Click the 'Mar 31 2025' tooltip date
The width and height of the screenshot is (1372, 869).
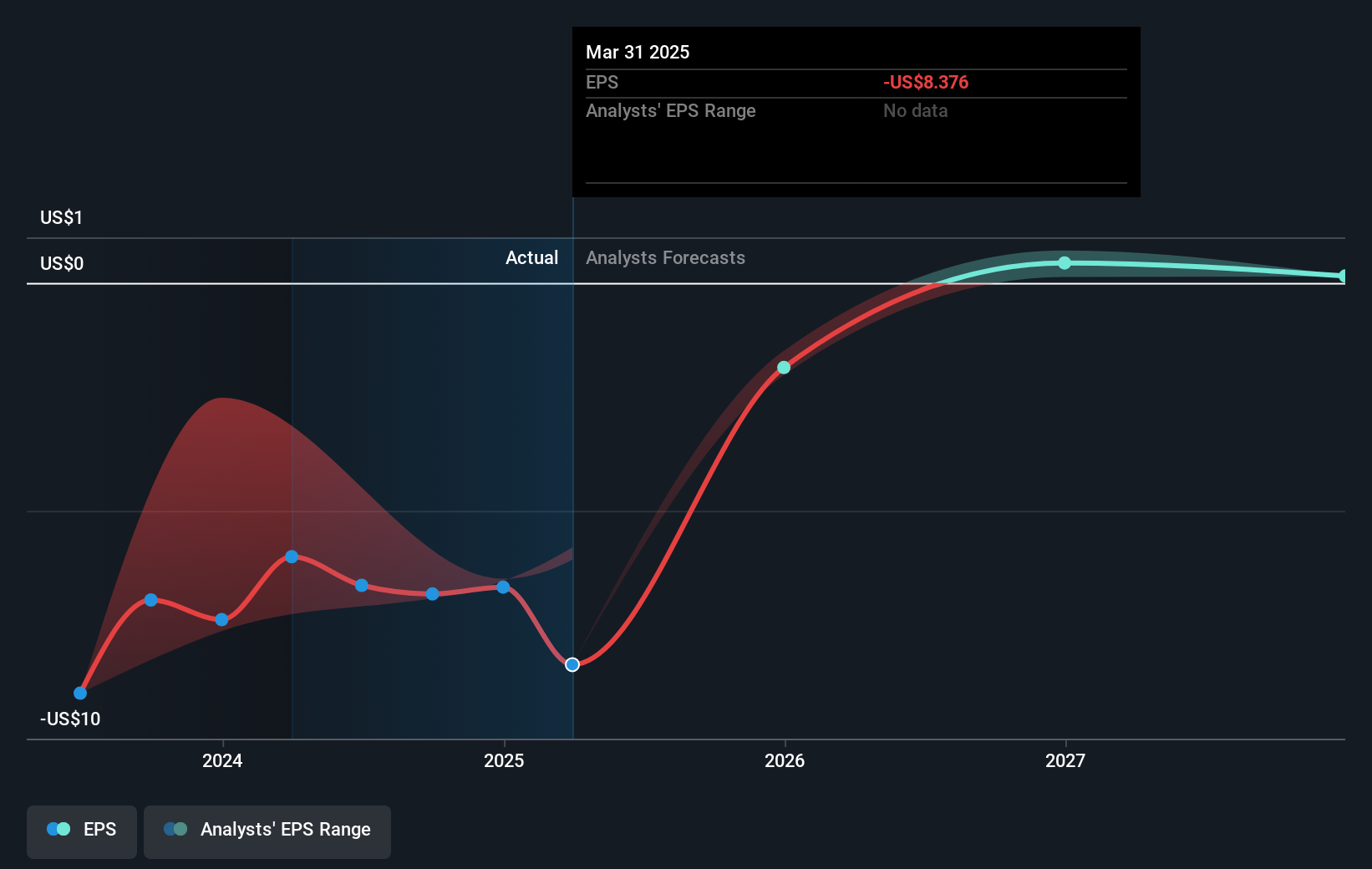pyautogui.click(x=638, y=52)
